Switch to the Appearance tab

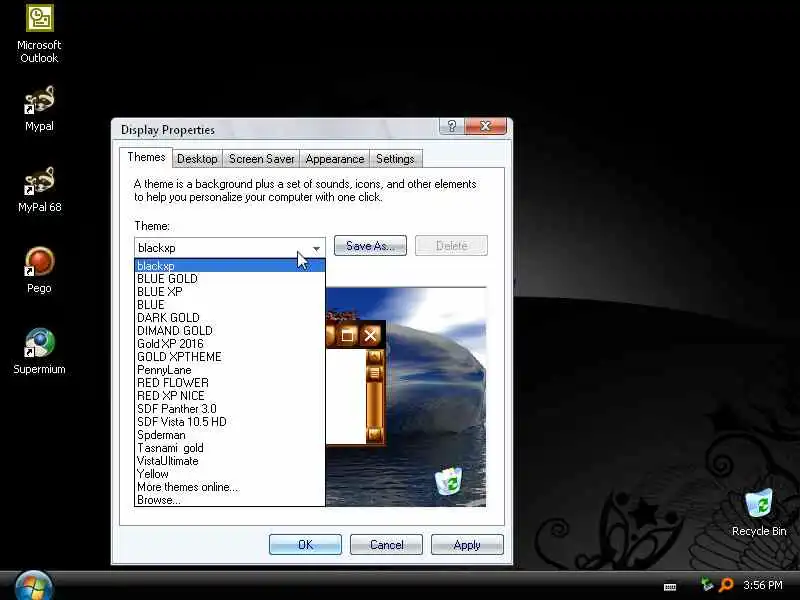[x=335, y=159]
